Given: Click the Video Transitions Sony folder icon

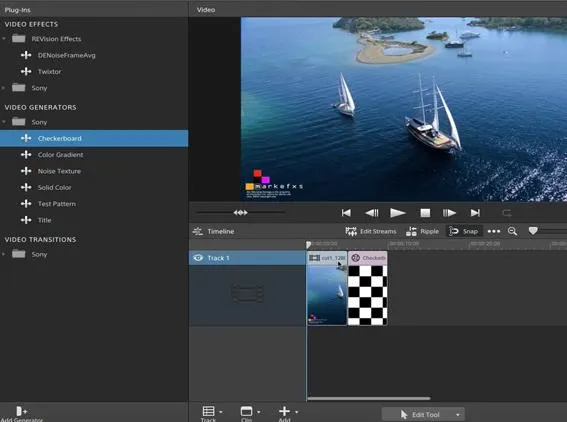Looking at the screenshot, I should 19,254.
